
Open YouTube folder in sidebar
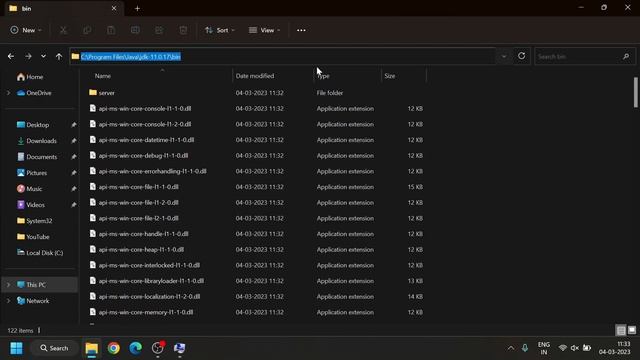pos(33,237)
